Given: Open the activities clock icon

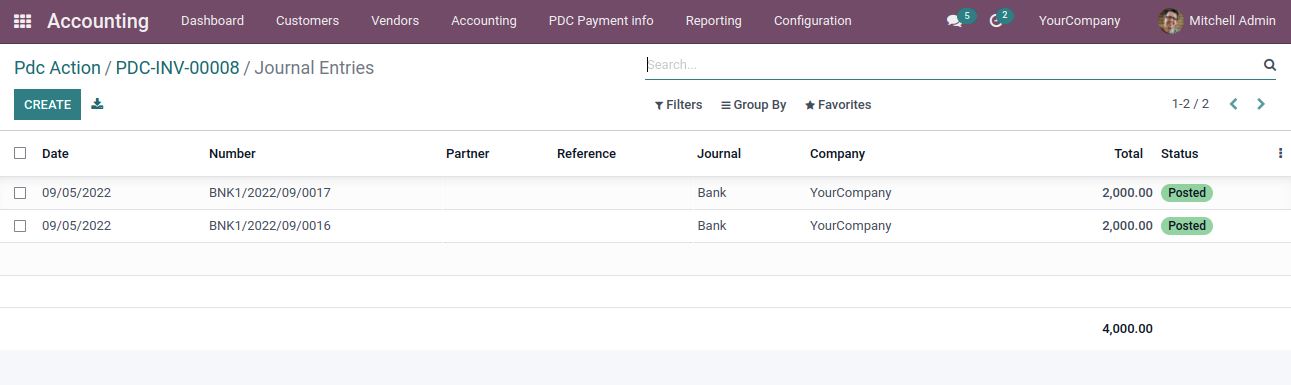Looking at the screenshot, I should tap(996, 21).
